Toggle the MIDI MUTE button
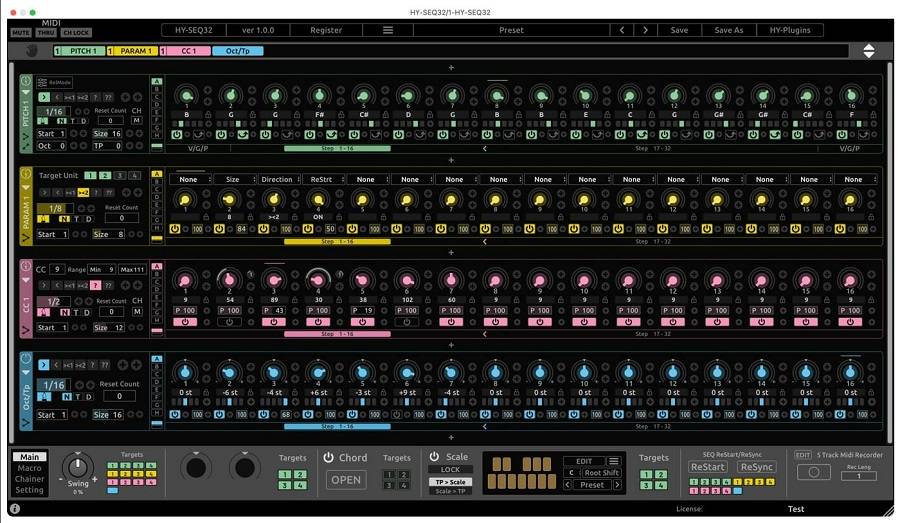 (20, 33)
